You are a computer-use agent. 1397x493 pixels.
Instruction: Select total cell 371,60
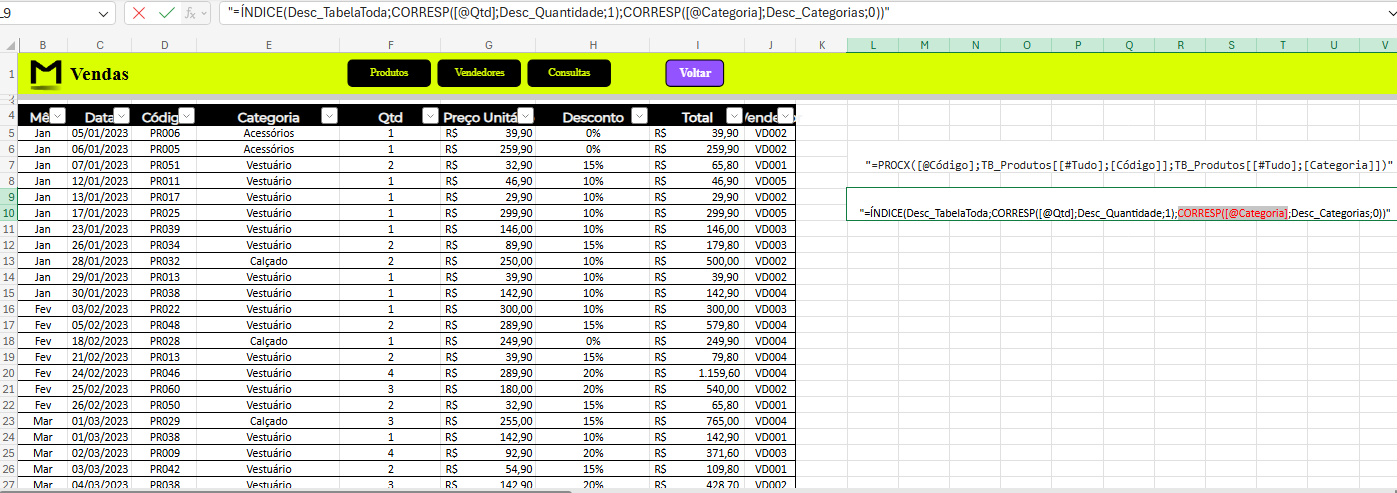698,453
